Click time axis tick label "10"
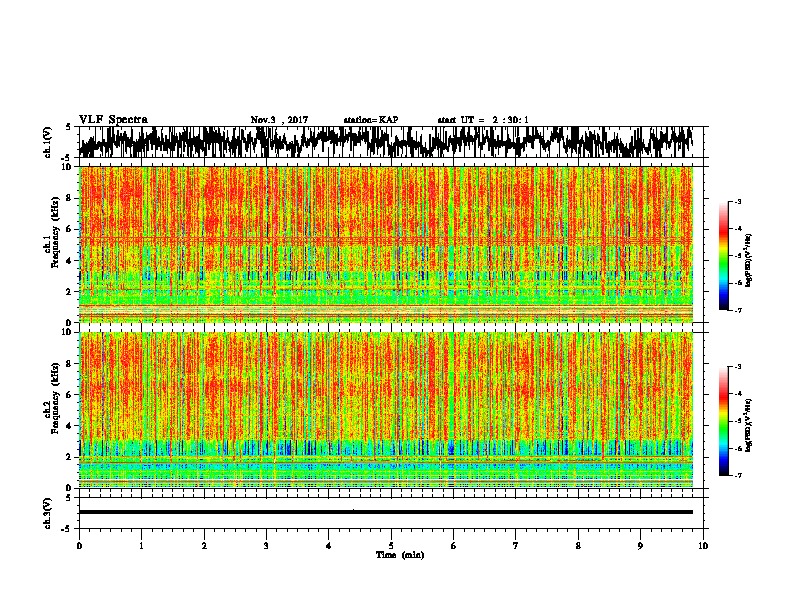The width and height of the screenshot is (792, 612). click(703, 546)
